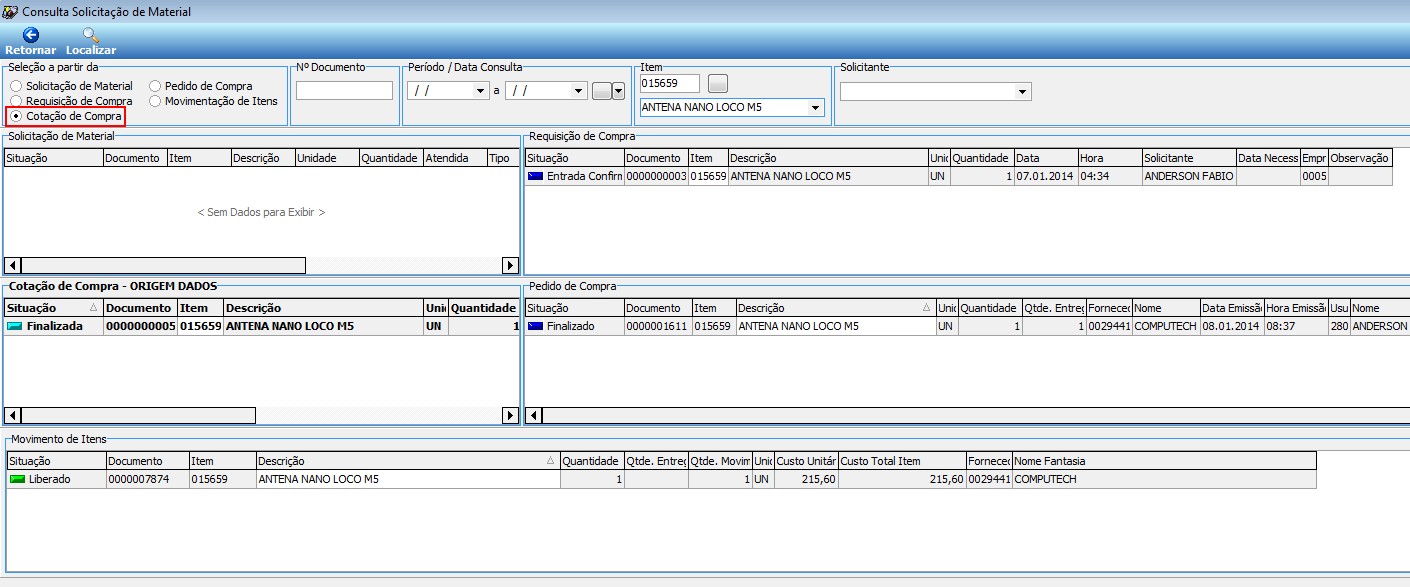1410x587 pixels.
Task: Sort Movimento de Itens by Descrição column
Action: coord(408,461)
